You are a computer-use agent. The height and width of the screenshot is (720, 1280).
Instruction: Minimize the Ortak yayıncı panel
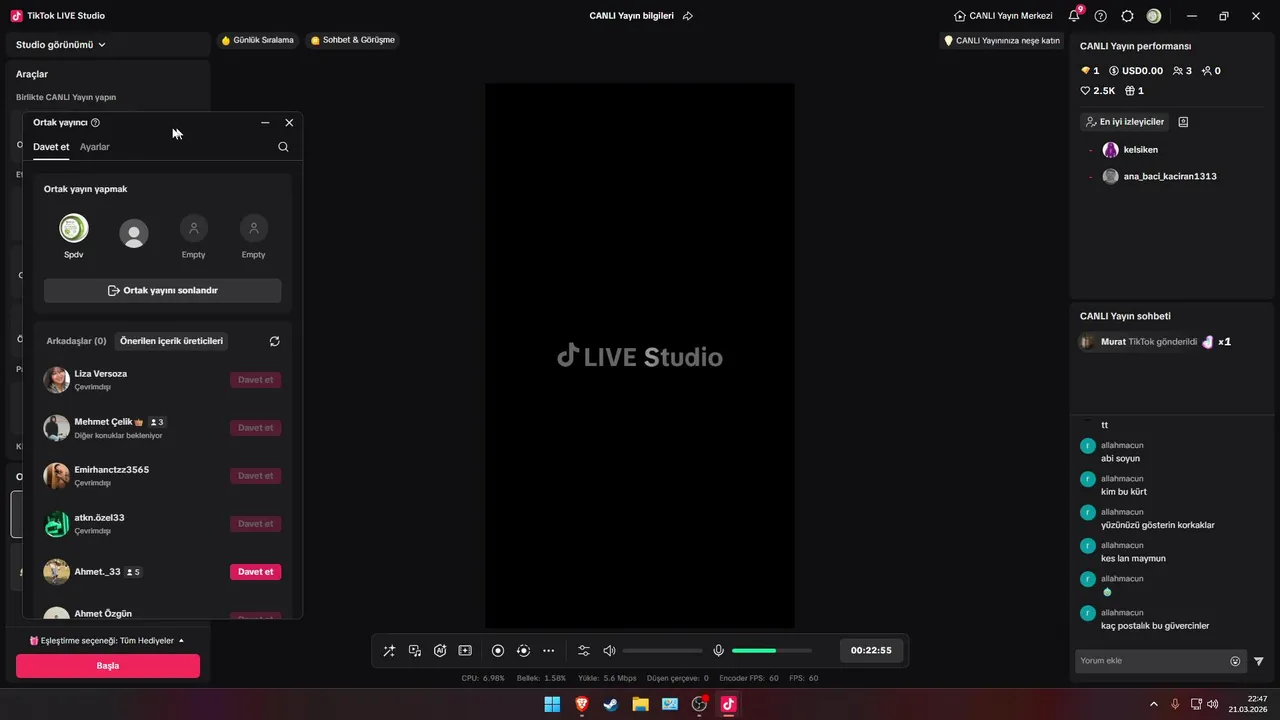(x=265, y=122)
